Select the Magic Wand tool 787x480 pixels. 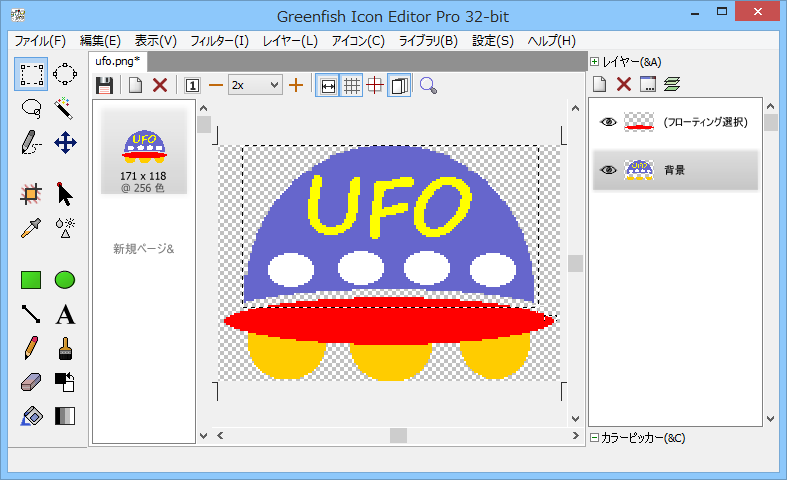65,108
